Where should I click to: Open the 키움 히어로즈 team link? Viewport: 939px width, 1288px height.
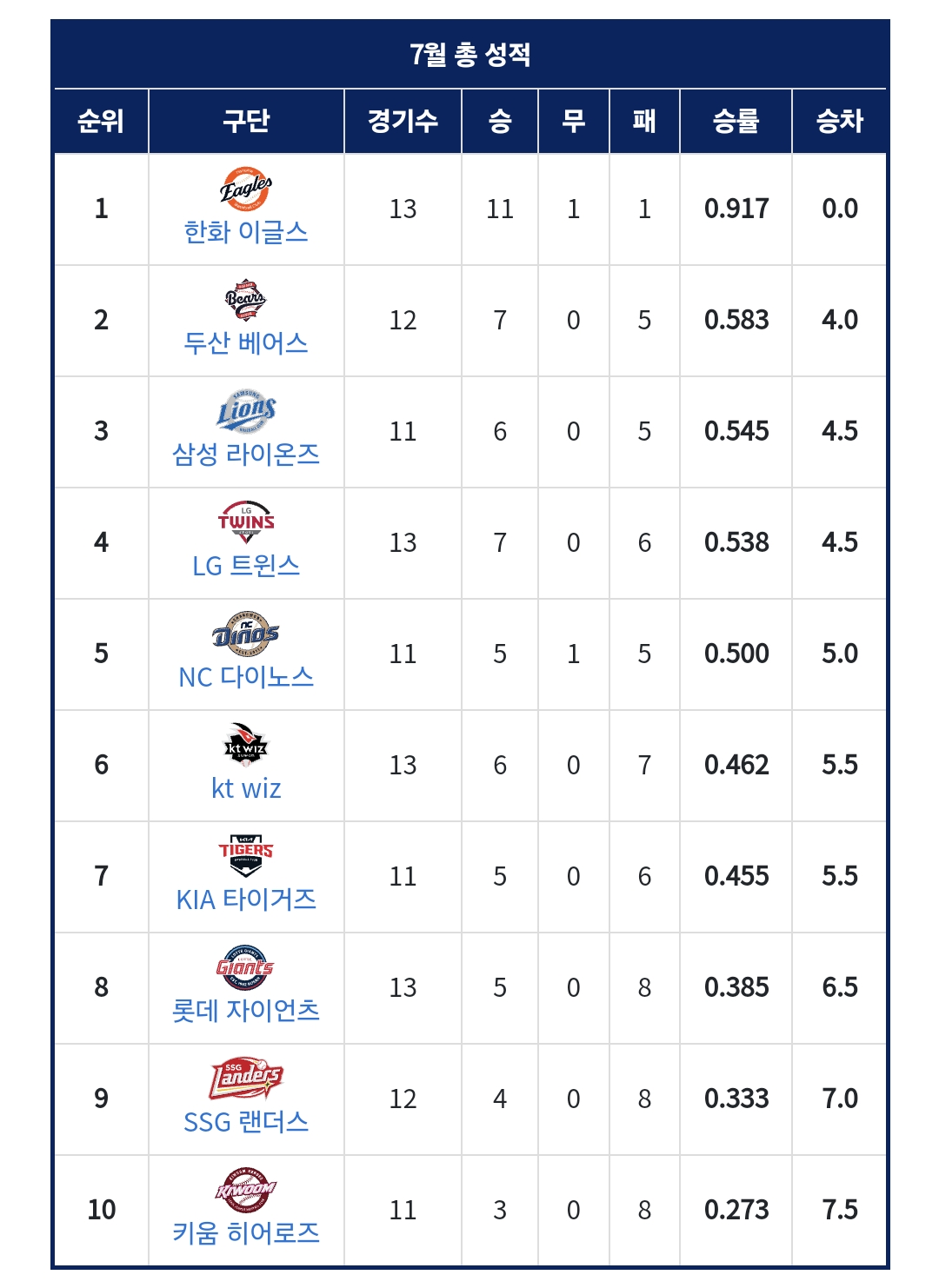[246, 1233]
